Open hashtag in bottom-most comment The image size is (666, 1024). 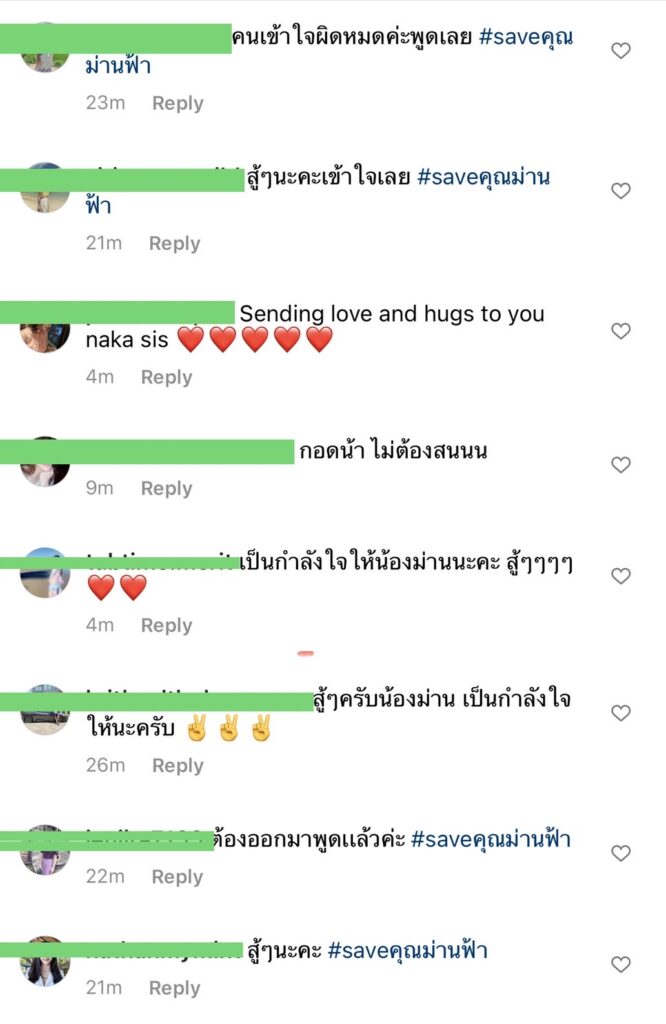(407, 950)
